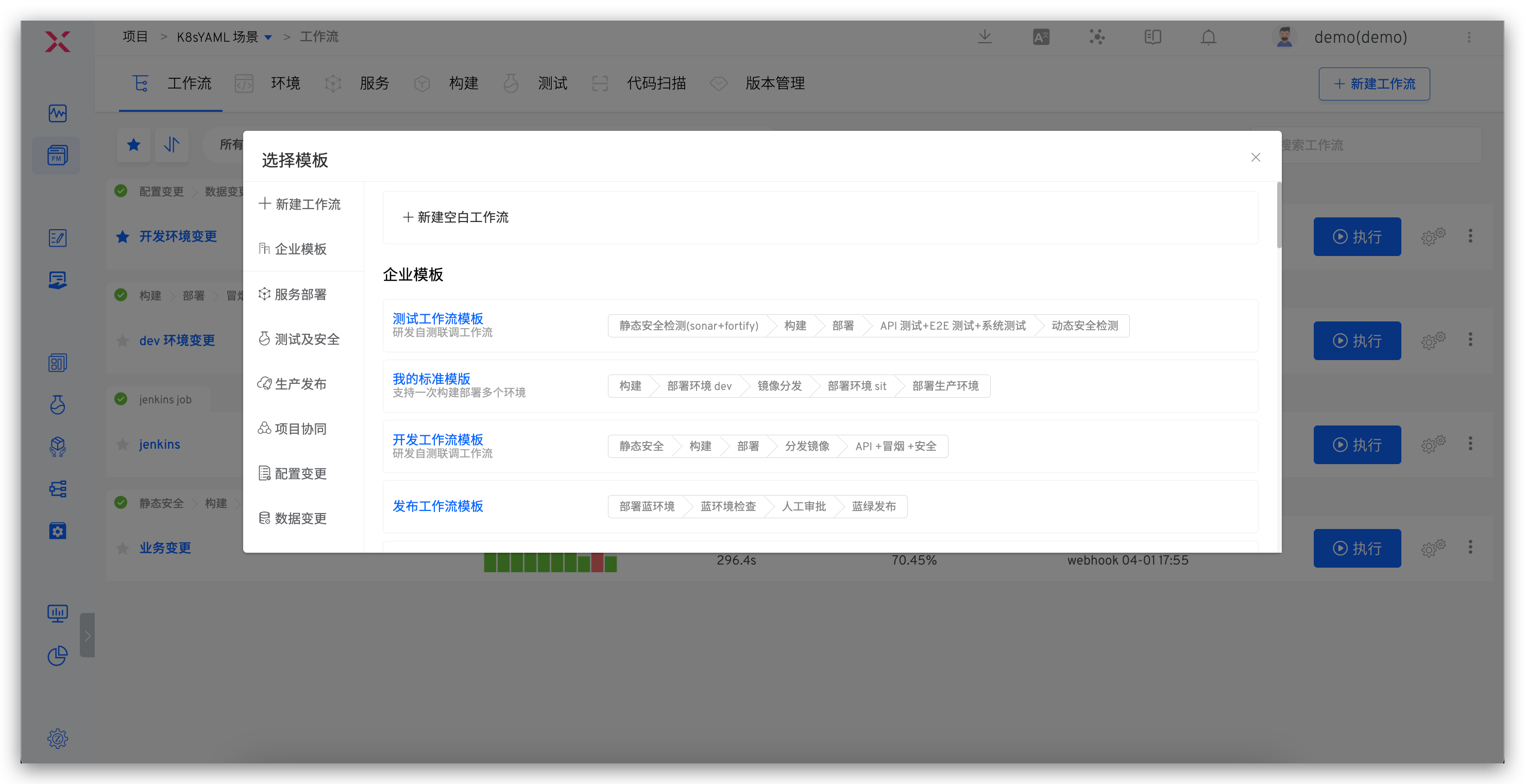Viewport: 1525px width, 784px height.
Task: Open more options for 业务变更 workflow
Action: [x=1470, y=548]
